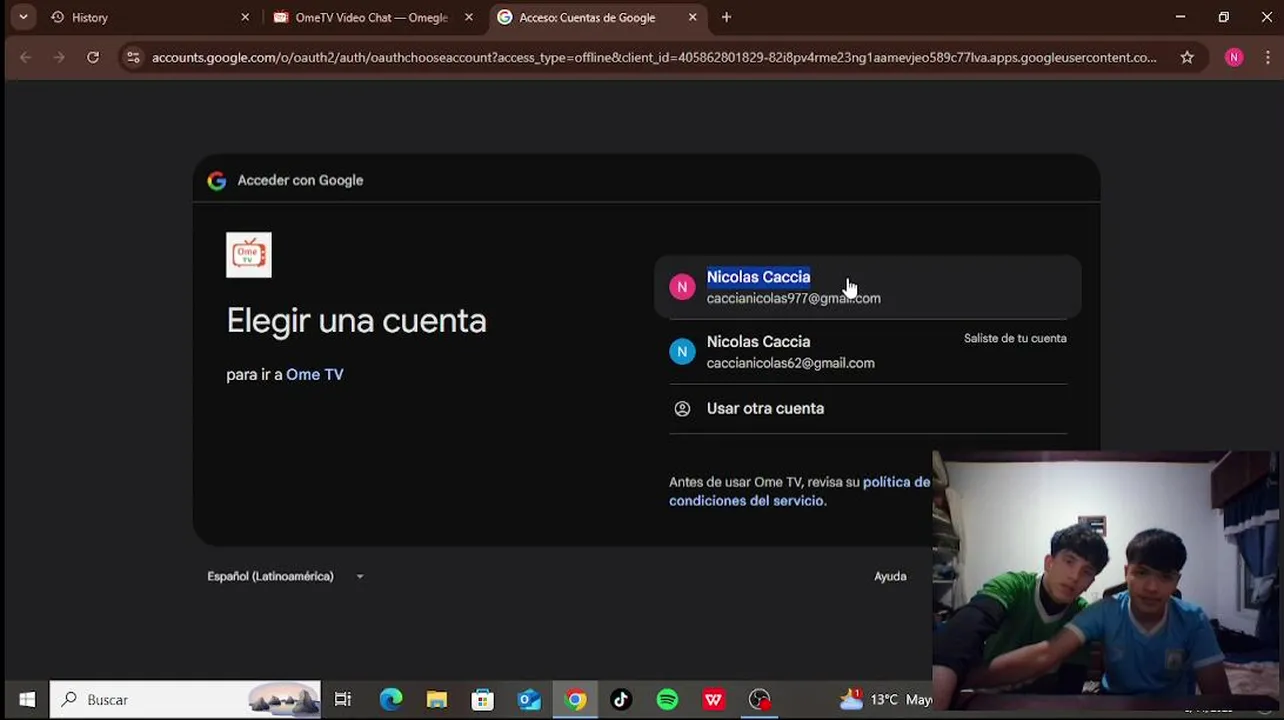Open the política de privacidad link
Image resolution: width=1284 pixels, height=720 pixels.
pos(897,482)
